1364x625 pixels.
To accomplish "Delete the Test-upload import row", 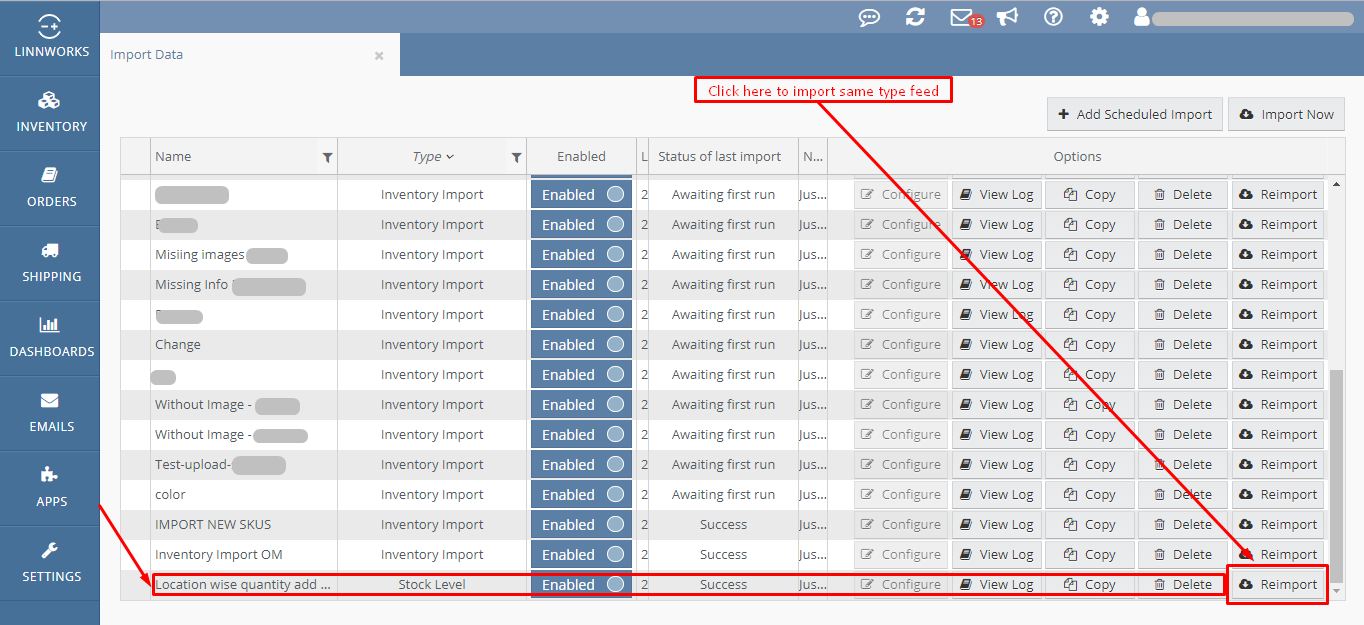I will [1182, 465].
